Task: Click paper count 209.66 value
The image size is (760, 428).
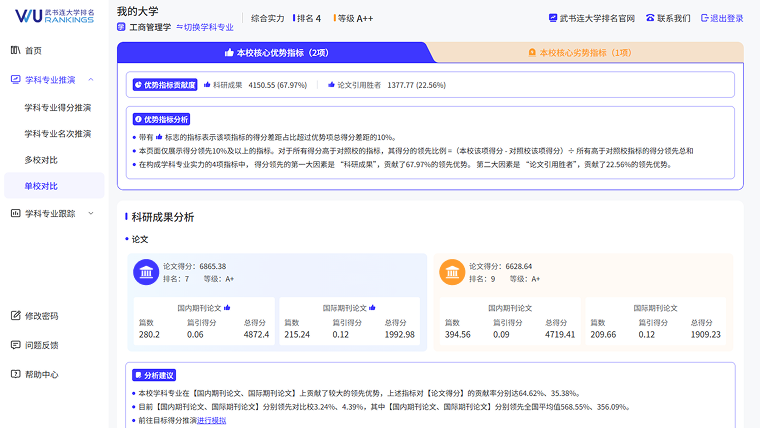Action: point(603,334)
